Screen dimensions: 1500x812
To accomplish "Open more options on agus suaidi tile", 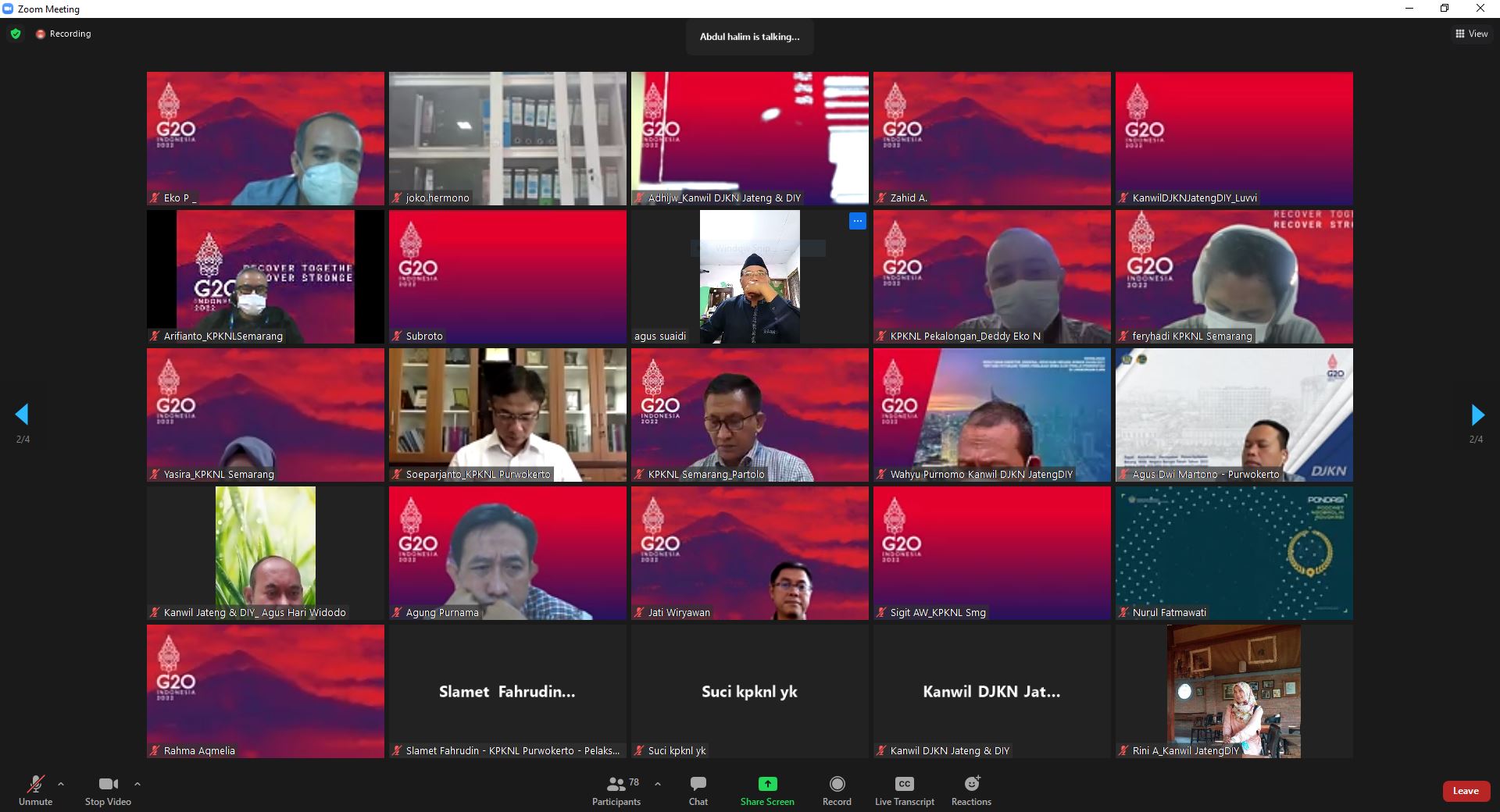I will point(857,221).
